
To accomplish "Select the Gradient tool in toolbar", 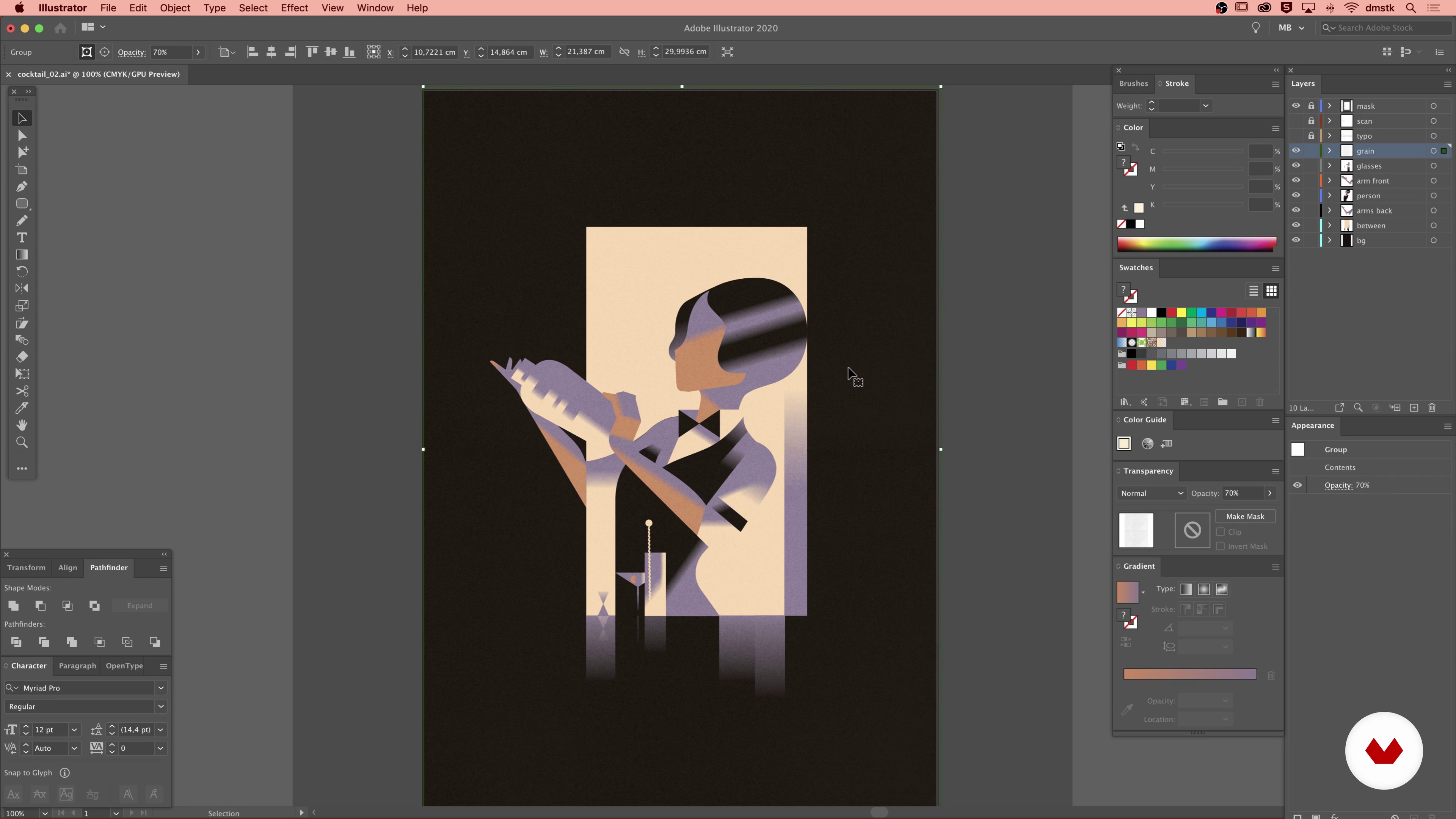I will click(22, 254).
